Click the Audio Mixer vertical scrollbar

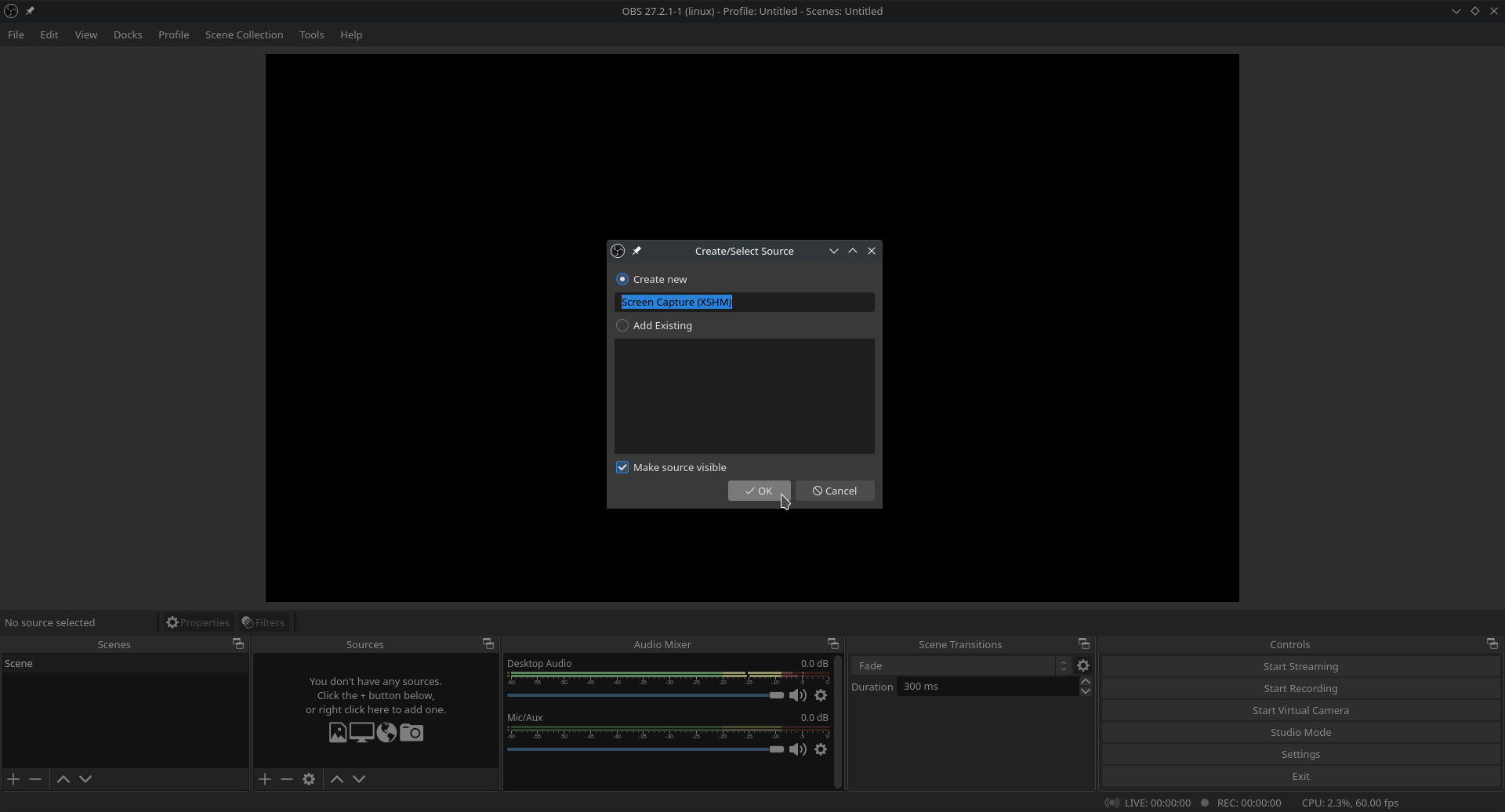pyautogui.click(x=838, y=721)
